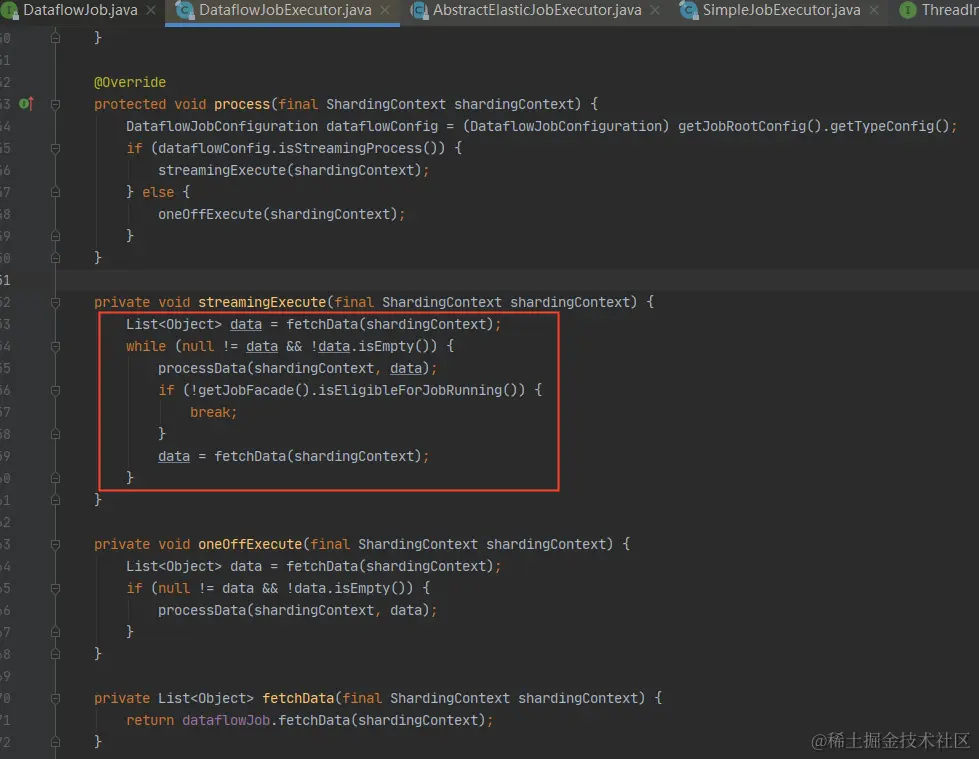Screen dimensions: 979x759
Task: Click fetchData in the private List<Object> declaration
Action: click(x=298, y=698)
